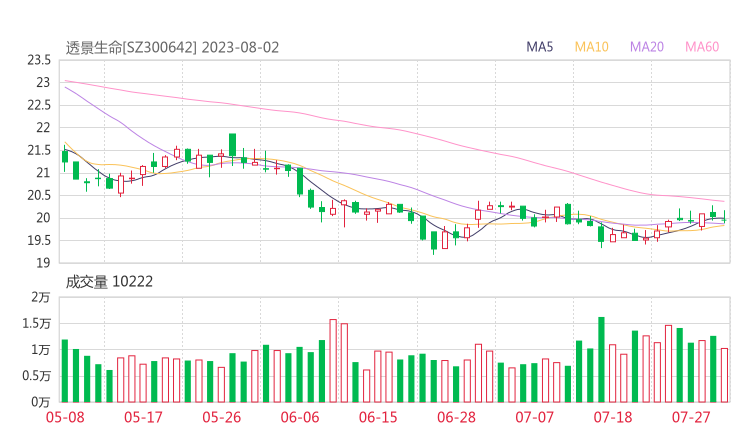Click the 成交量 10222 volume label

pos(109,282)
